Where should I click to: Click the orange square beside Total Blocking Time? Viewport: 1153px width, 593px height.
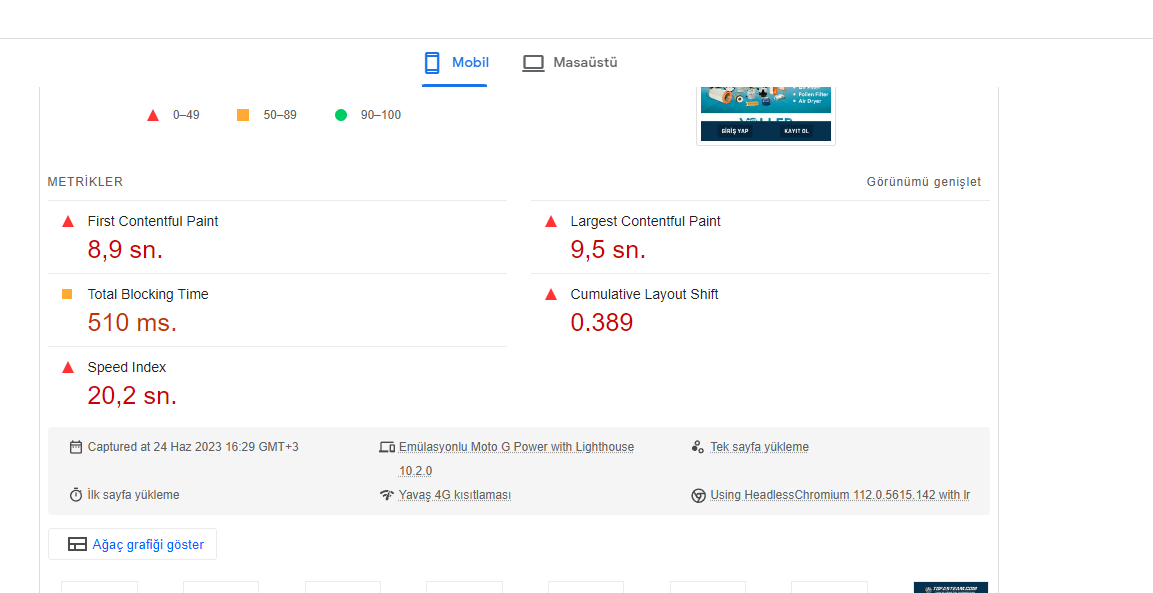(67, 294)
